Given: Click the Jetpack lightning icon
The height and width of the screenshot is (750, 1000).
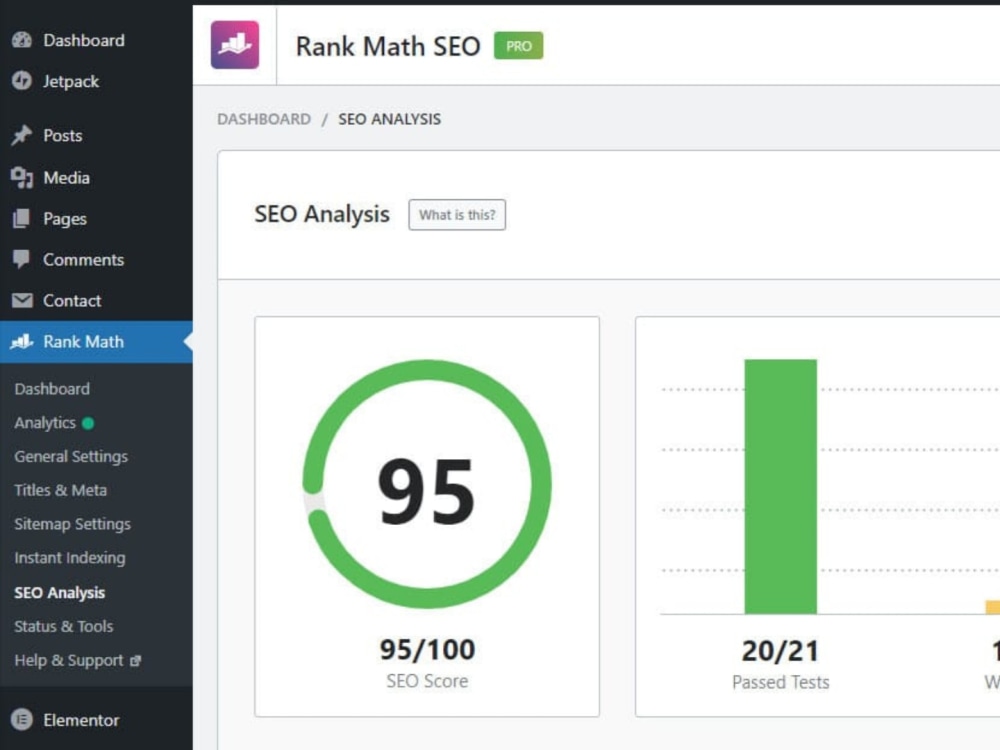Looking at the screenshot, I should [x=22, y=81].
